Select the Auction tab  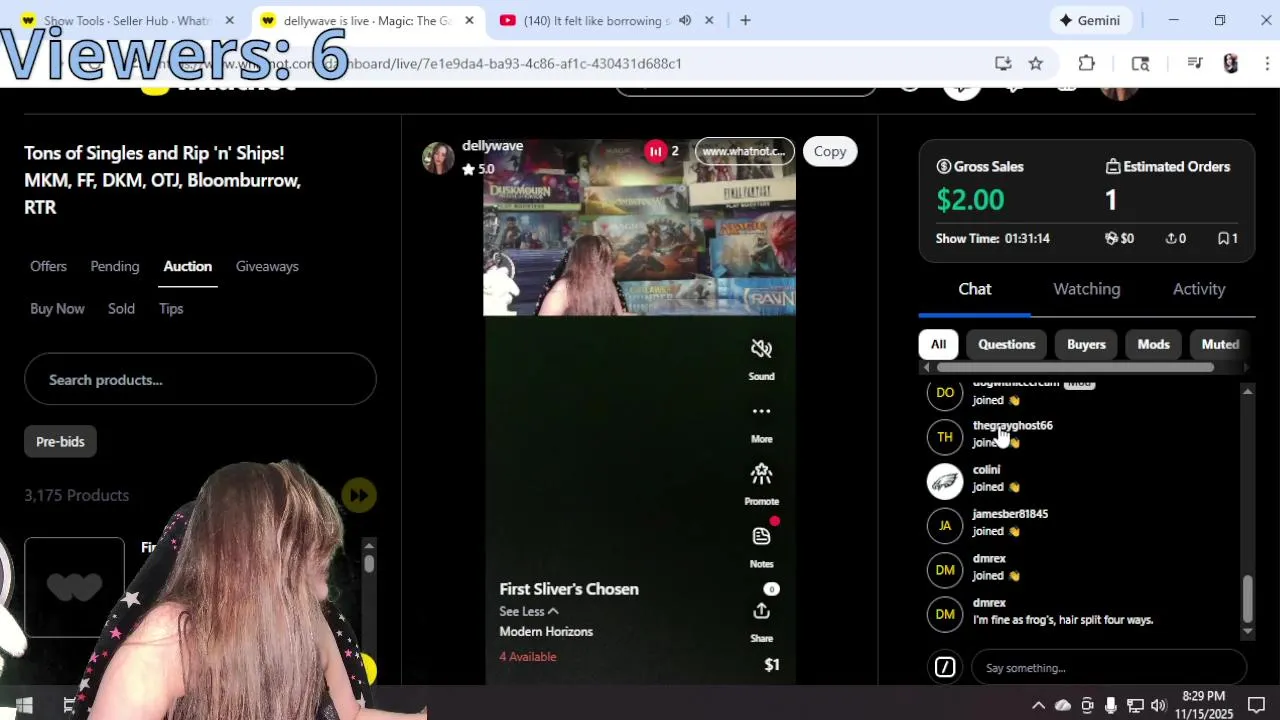pos(187,266)
